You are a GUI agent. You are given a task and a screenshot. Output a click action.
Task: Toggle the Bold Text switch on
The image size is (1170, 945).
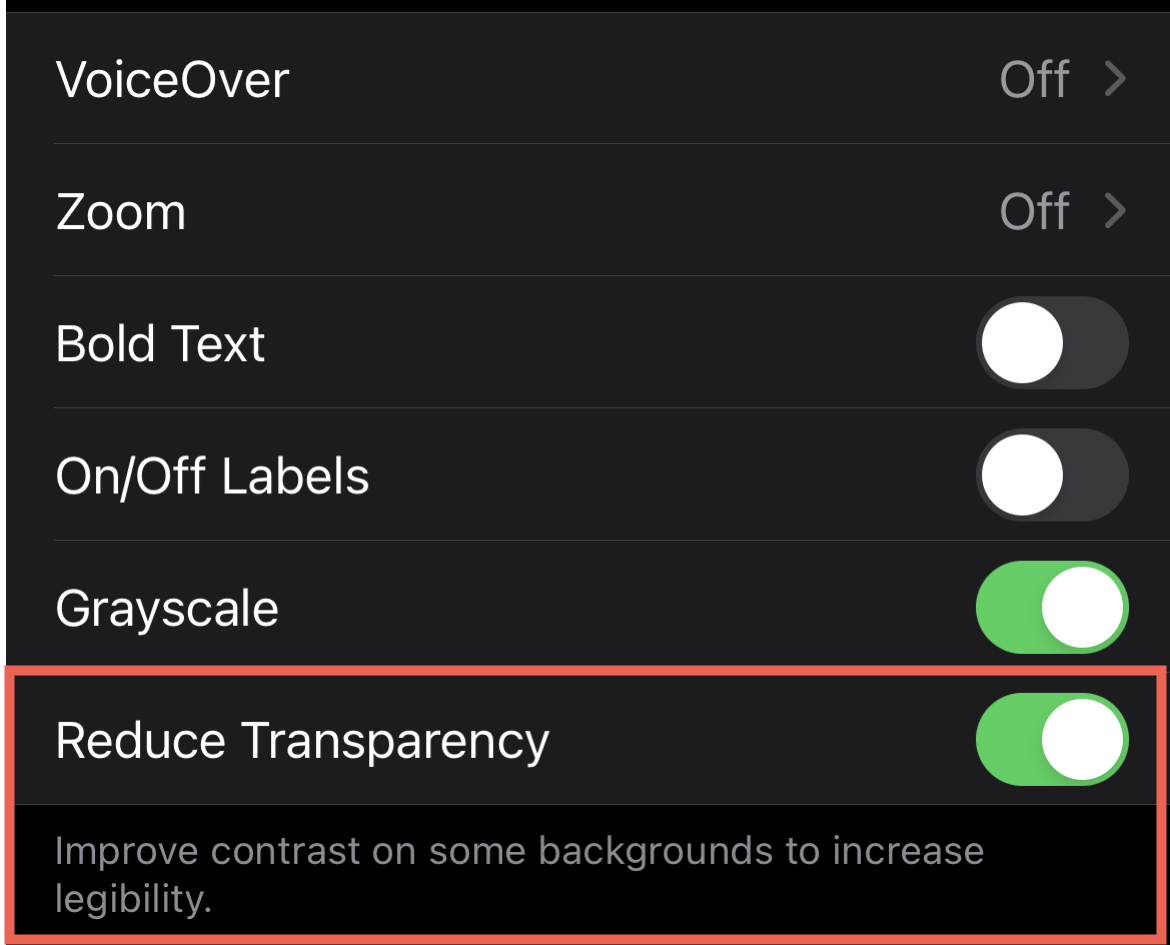pos(1051,342)
